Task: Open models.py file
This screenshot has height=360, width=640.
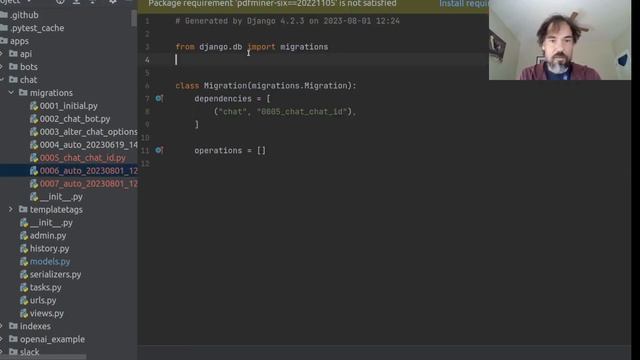Action: coord(50,262)
